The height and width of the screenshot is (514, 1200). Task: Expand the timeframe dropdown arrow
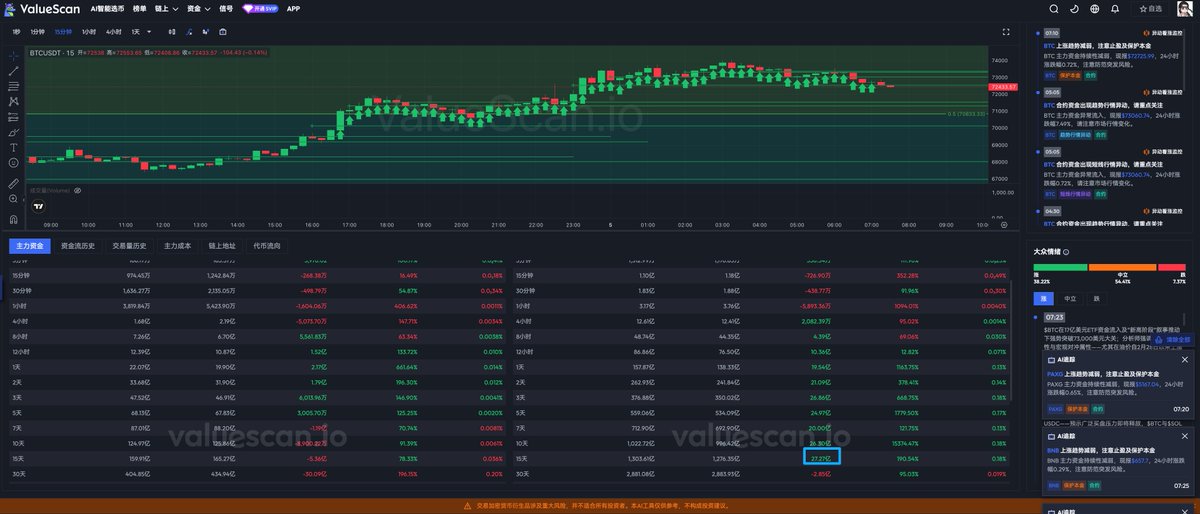149,31
